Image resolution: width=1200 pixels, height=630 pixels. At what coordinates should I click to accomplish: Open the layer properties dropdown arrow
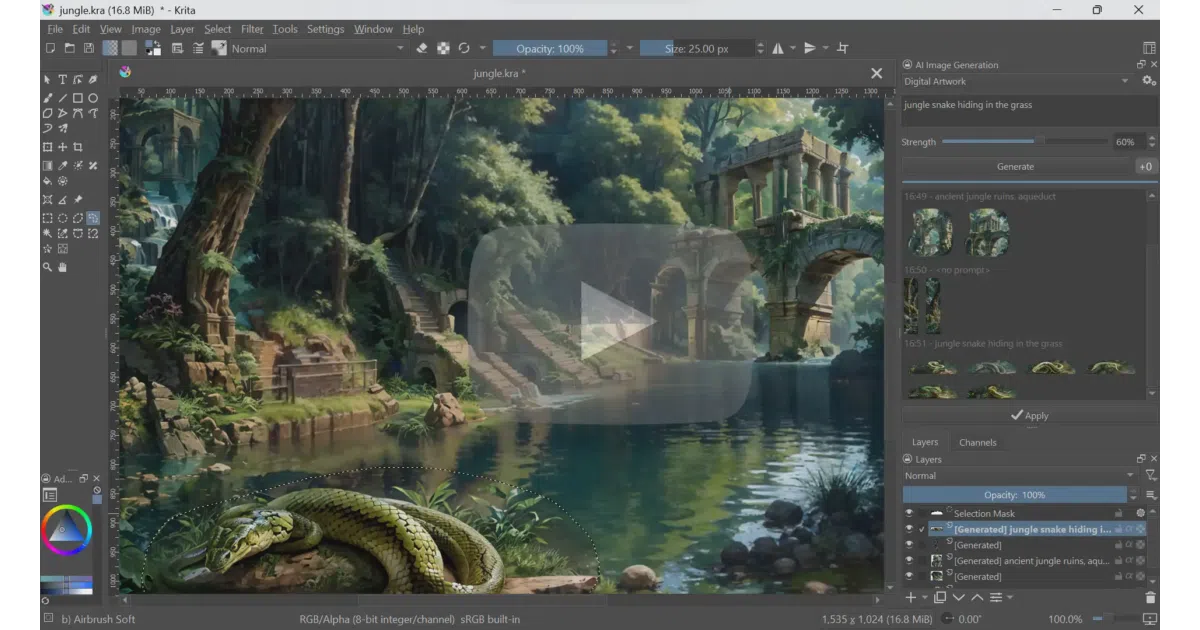[x=1010, y=598]
